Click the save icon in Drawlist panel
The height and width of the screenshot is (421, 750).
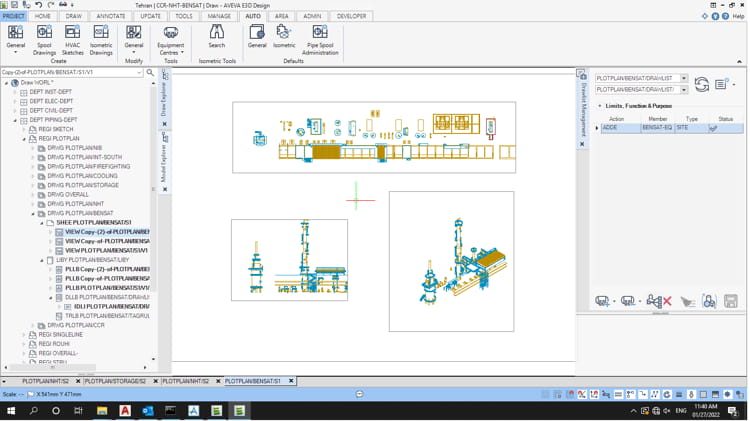[731, 301]
